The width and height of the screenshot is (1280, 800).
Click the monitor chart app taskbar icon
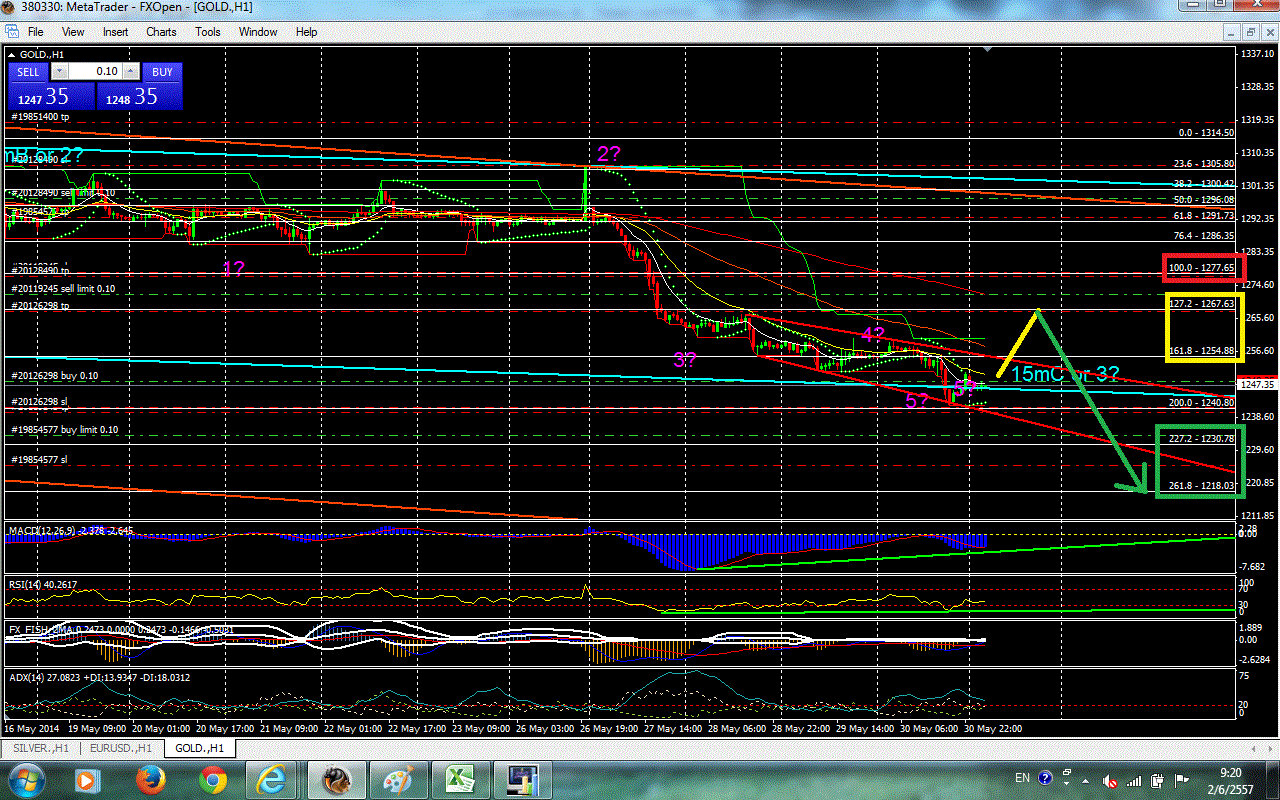[523, 778]
